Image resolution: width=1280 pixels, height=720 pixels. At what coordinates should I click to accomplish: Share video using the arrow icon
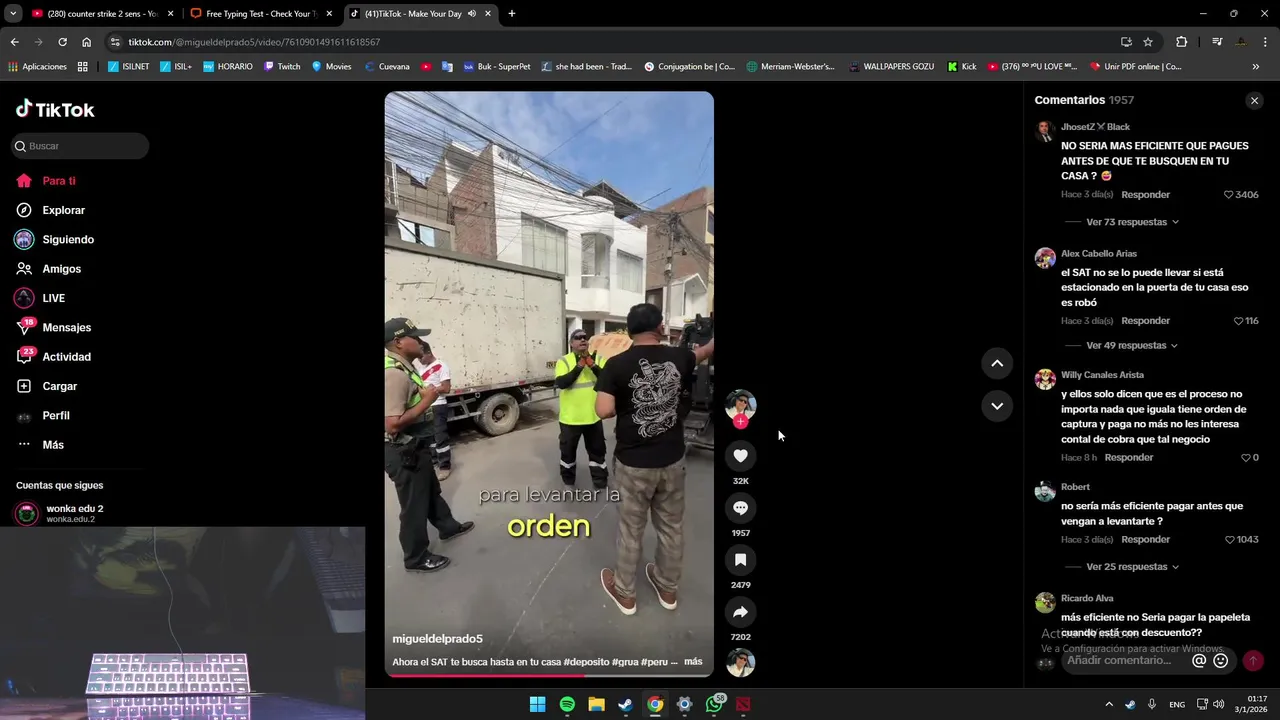pyautogui.click(x=740, y=612)
